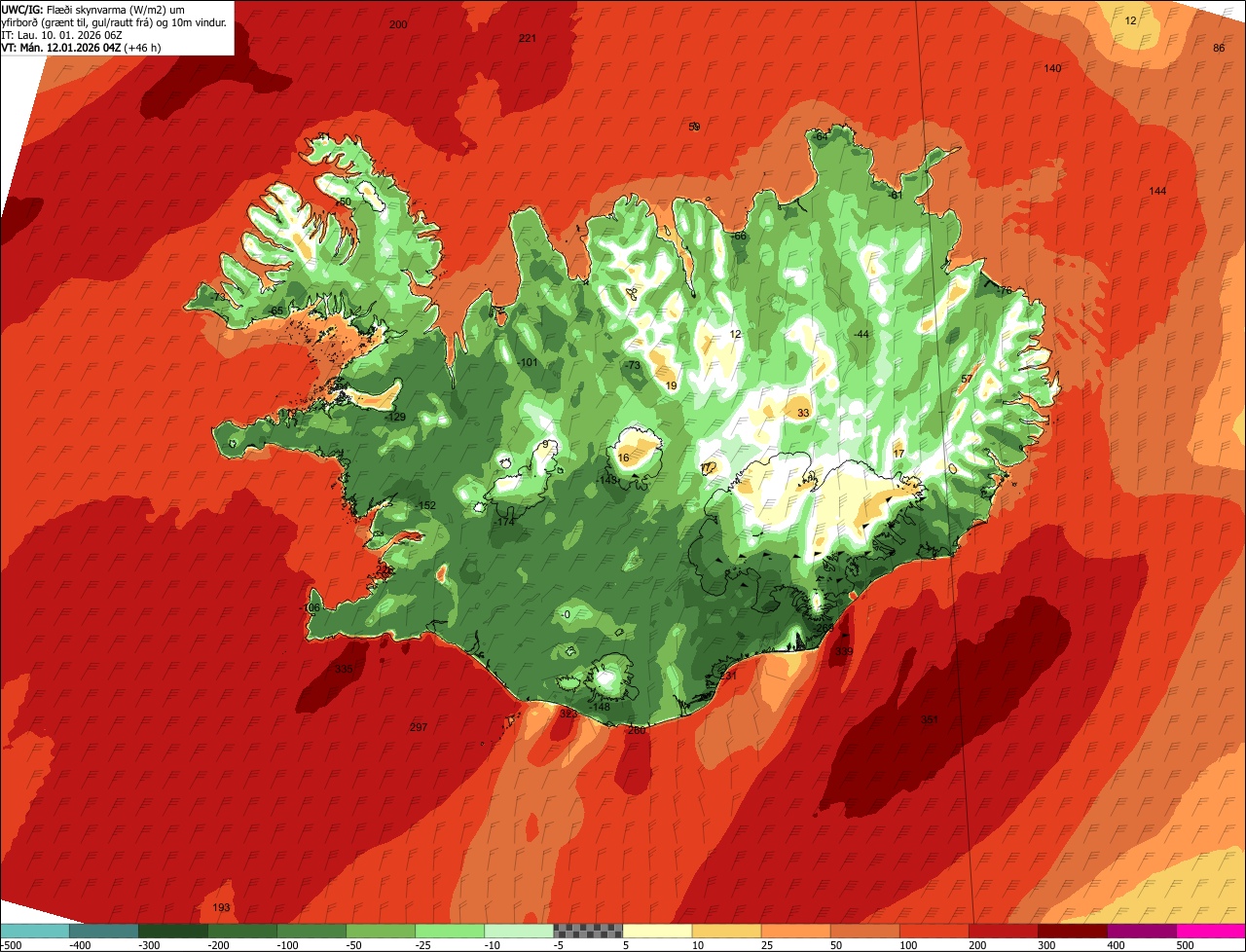The height and width of the screenshot is (952, 1246).
Task: Click the checkered -5 to 5 legend swatch
Action: tap(587, 931)
